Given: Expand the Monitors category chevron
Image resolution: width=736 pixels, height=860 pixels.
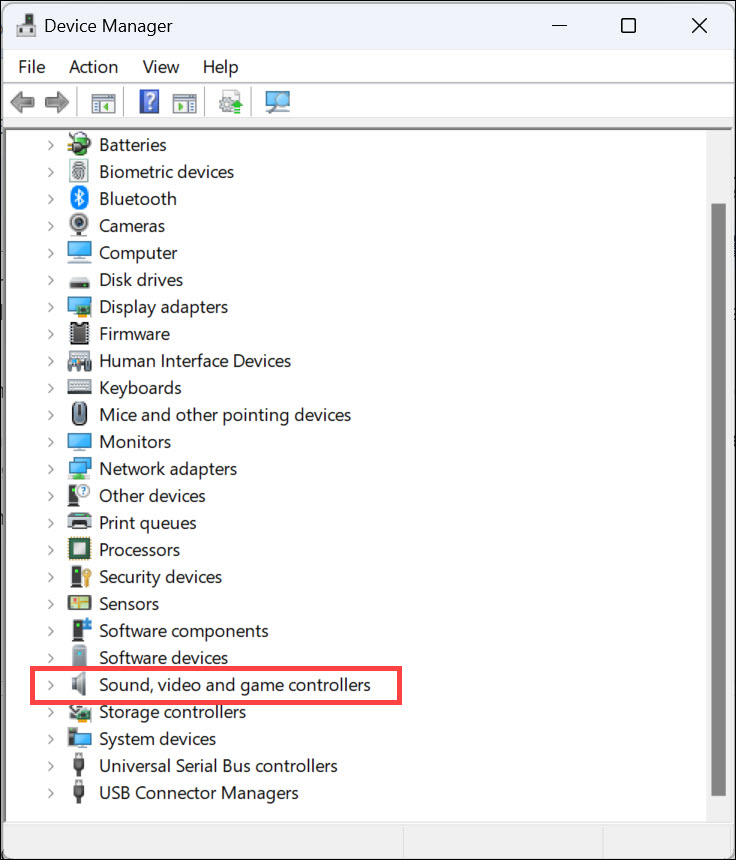Looking at the screenshot, I should pos(50,442).
